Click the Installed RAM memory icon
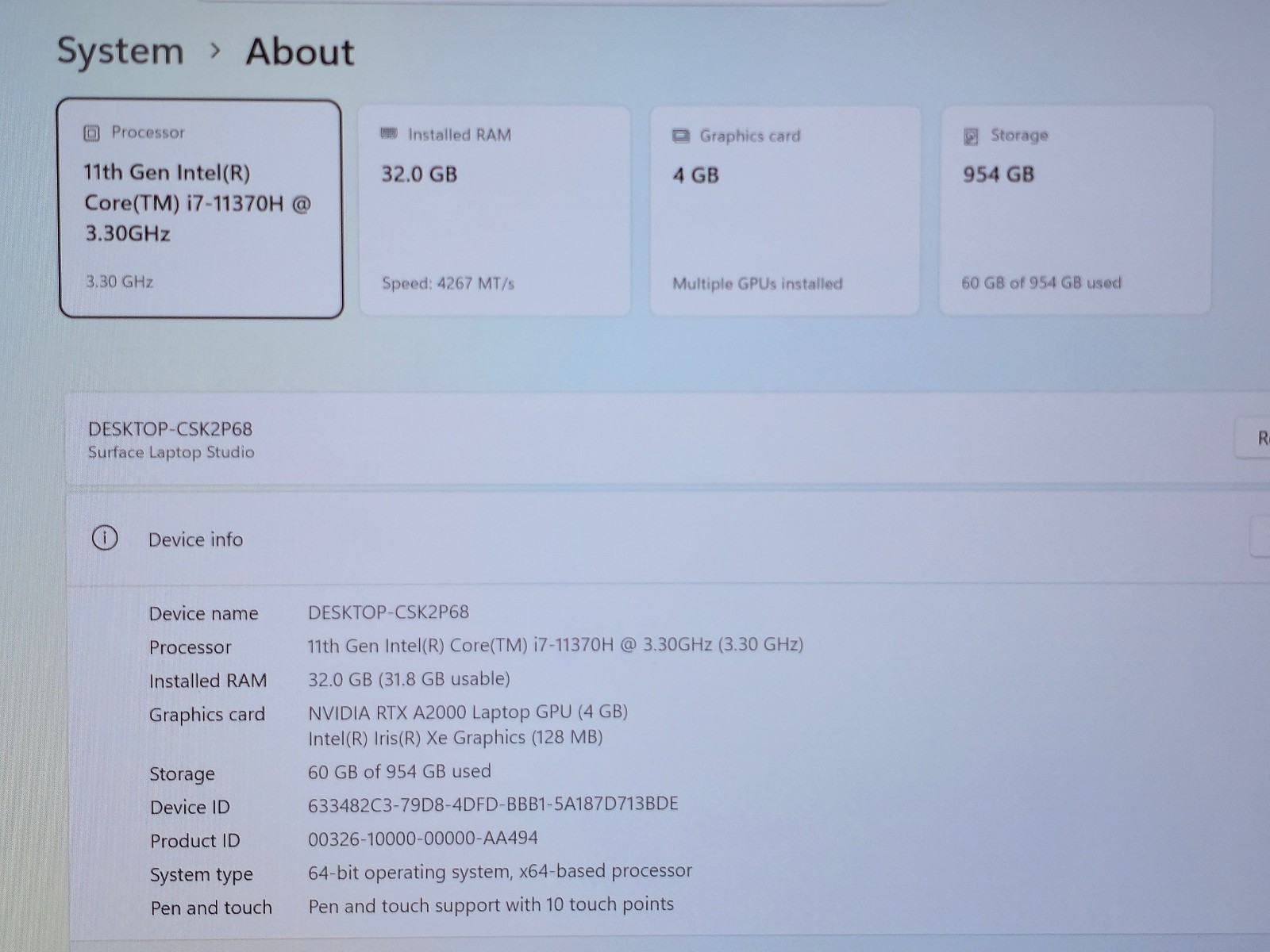1270x952 pixels. [x=389, y=133]
